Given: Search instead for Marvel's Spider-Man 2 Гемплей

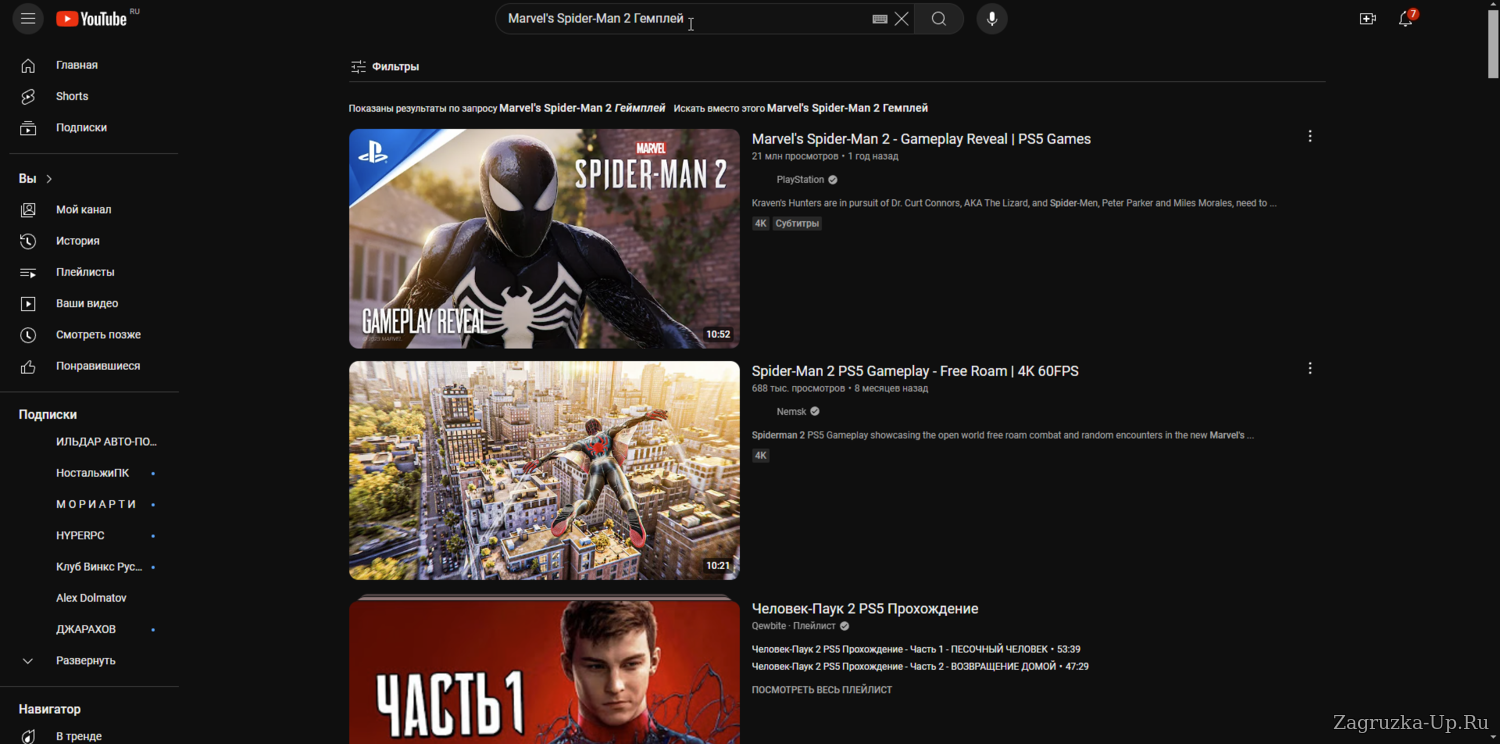Looking at the screenshot, I should 846,108.
